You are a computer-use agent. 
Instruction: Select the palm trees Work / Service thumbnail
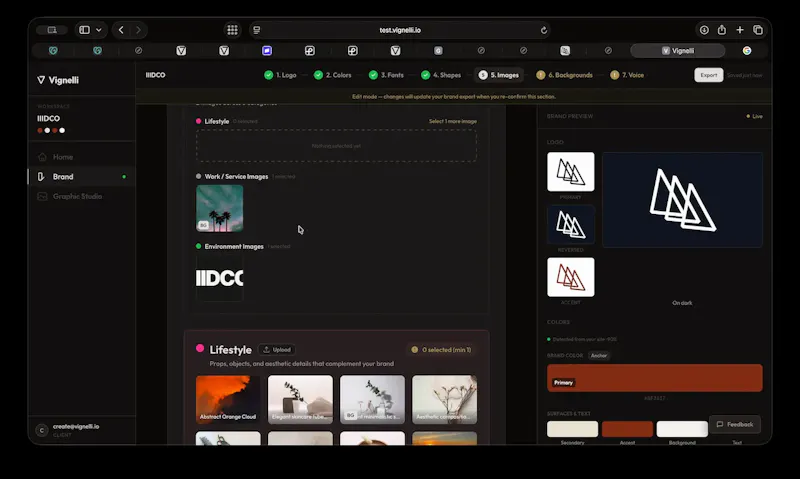coord(220,208)
